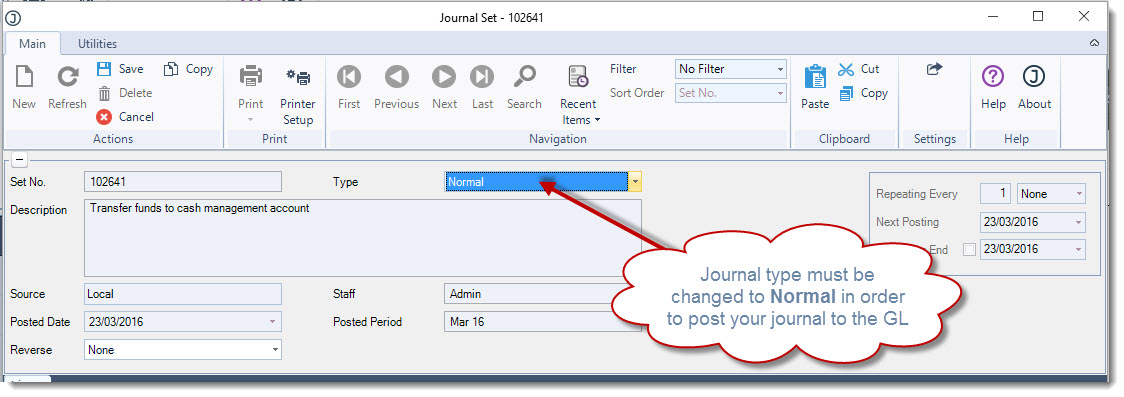Viewport: 1124px width, 397px height.
Task: Open the Search tool
Action: pyautogui.click(x=524, y=86)
